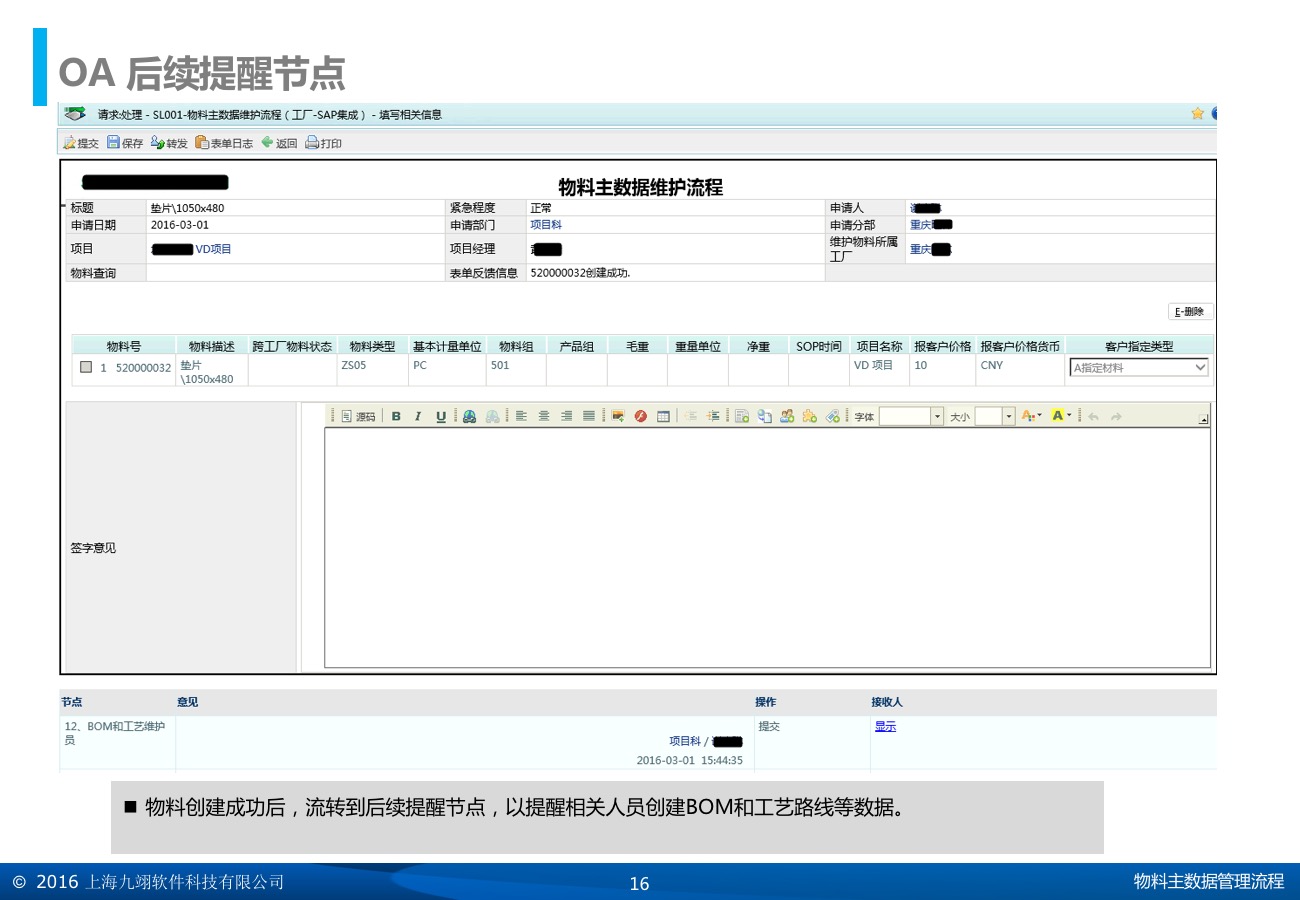Click the Flash insert icon
The width and height of the screenshot is (1300, 900).
pos(640,417)
